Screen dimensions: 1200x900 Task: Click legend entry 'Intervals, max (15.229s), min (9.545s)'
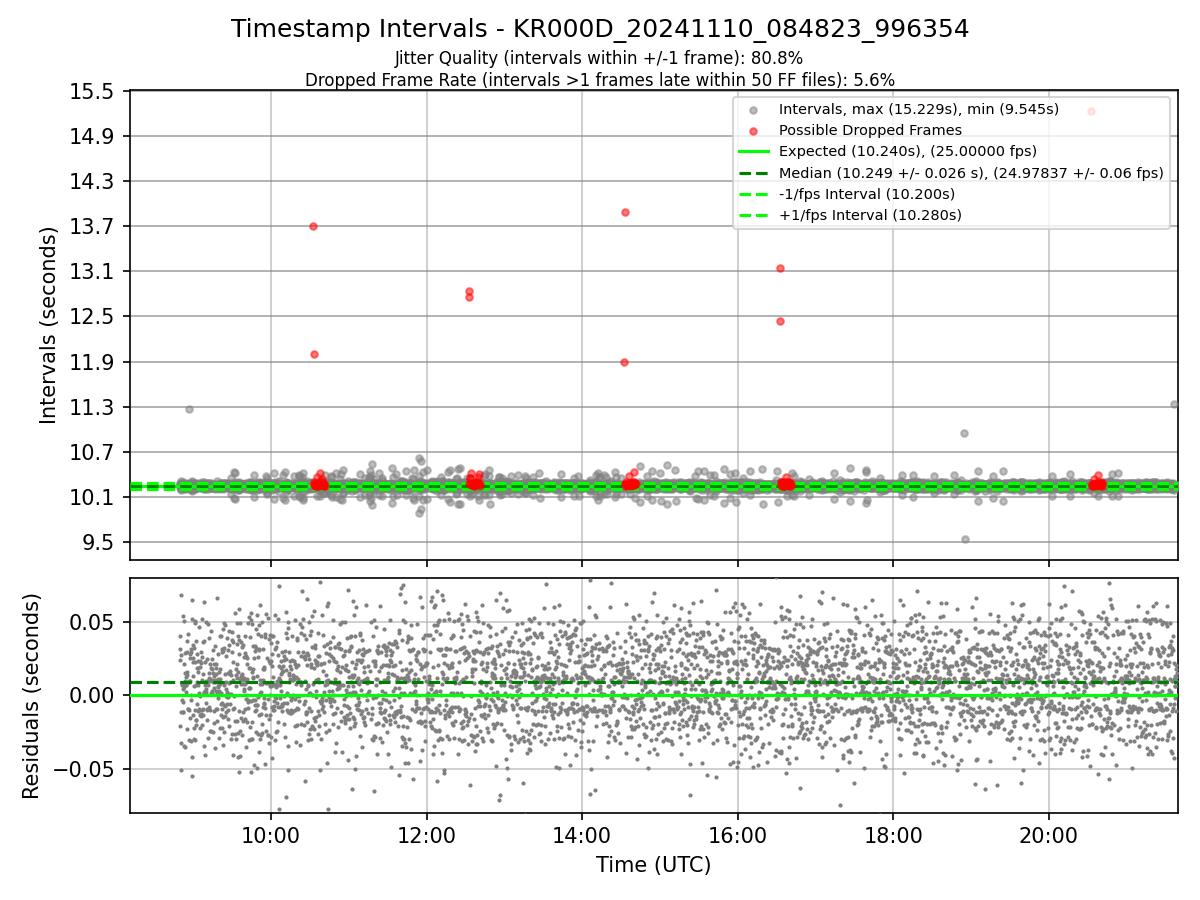(x=919, y=109)
